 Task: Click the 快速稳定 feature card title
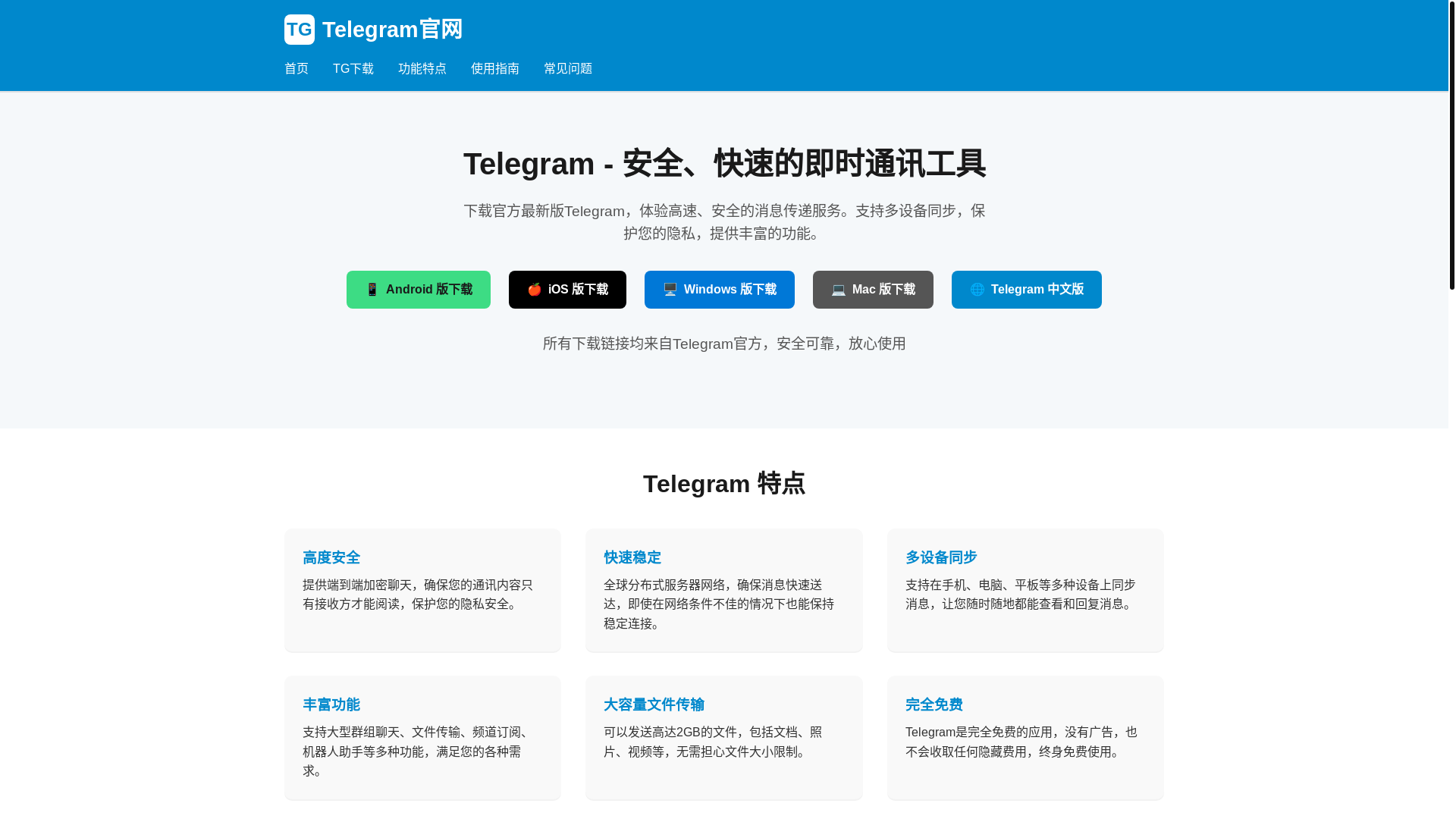click(632, 557)
